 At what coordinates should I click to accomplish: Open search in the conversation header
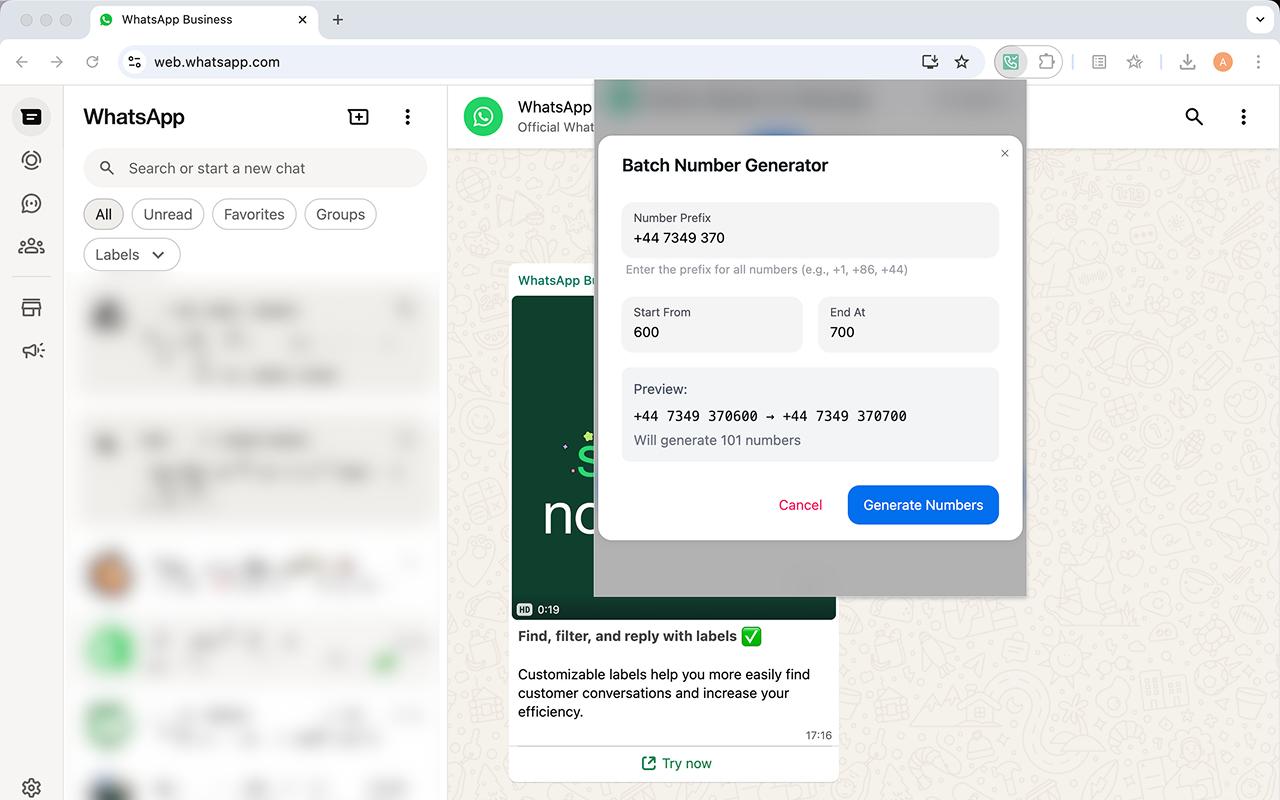pyautogui.click(x=1194, y=117)
